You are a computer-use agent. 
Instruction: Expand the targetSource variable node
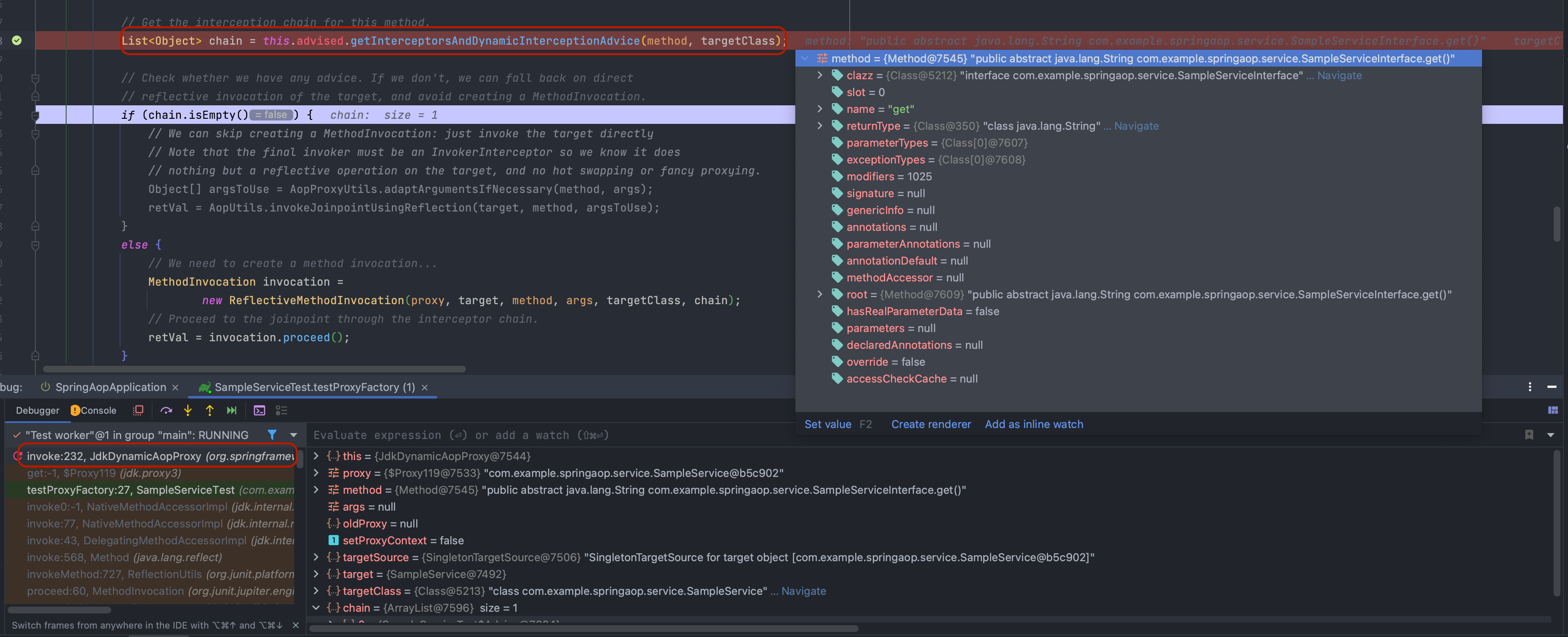point(316,557)
